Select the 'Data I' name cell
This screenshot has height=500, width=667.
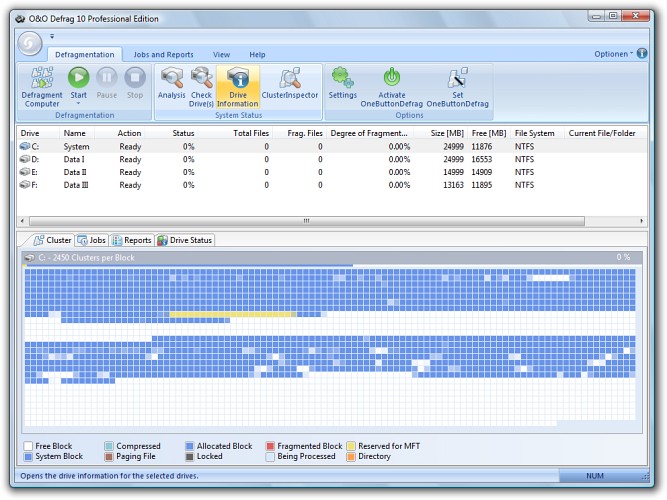coord(74,159)
